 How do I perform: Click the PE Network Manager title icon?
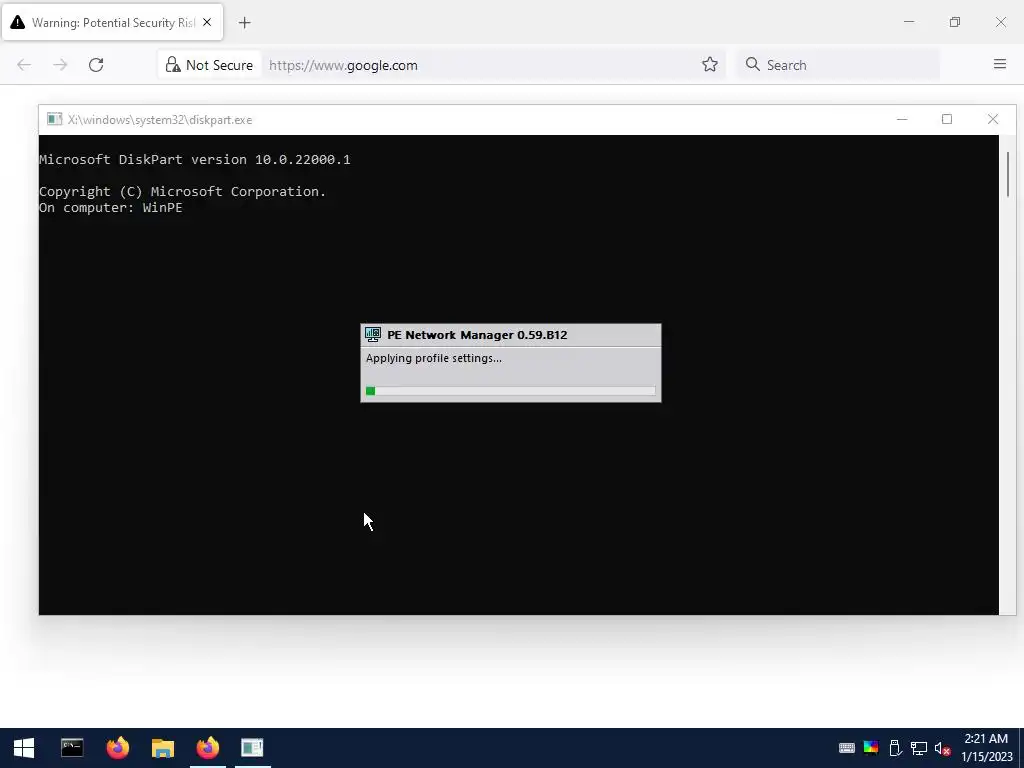[x=373, y=334]
